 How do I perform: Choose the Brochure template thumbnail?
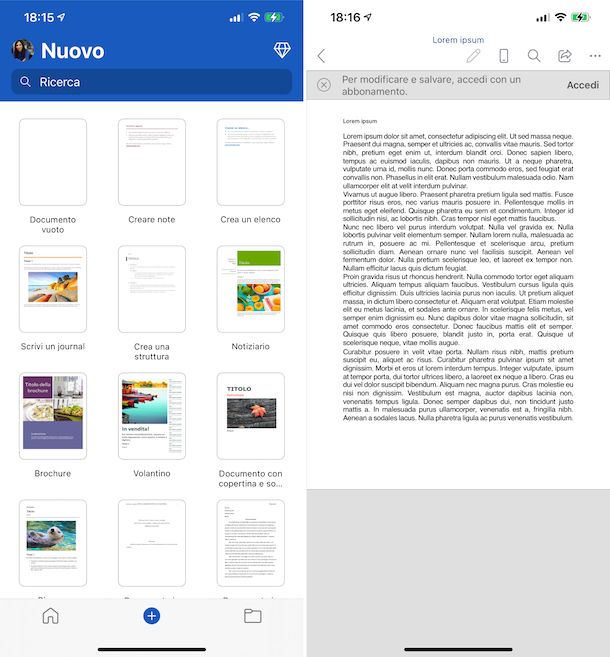click(x=53, y=416)
